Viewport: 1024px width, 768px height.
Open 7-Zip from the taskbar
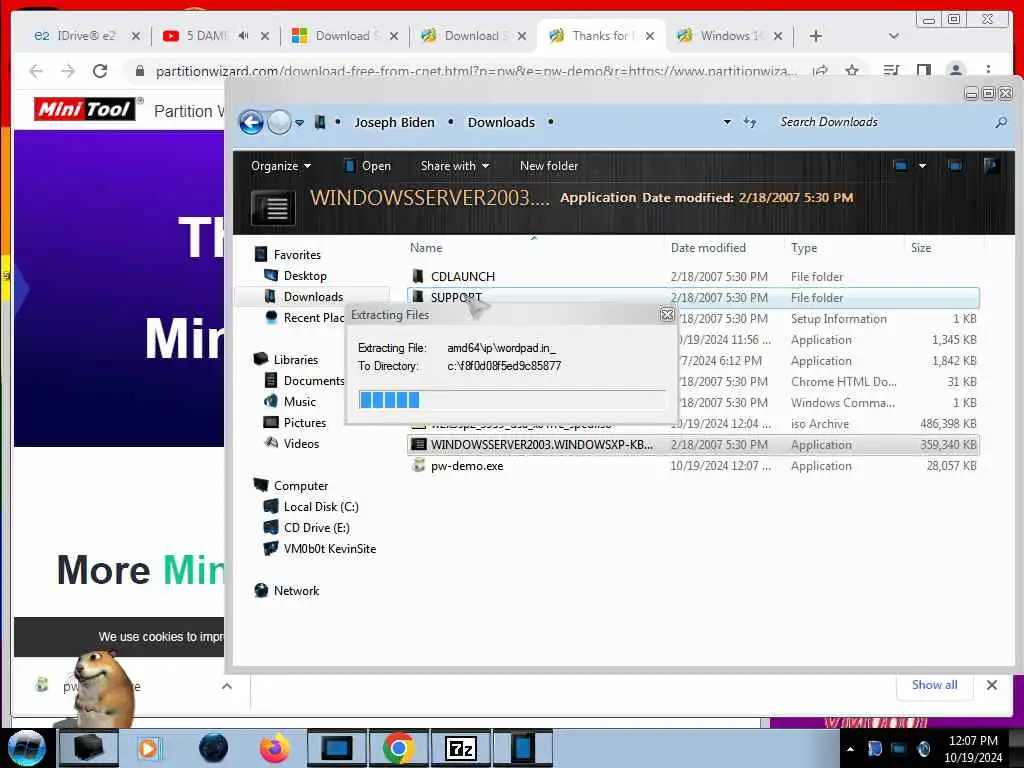460,748
